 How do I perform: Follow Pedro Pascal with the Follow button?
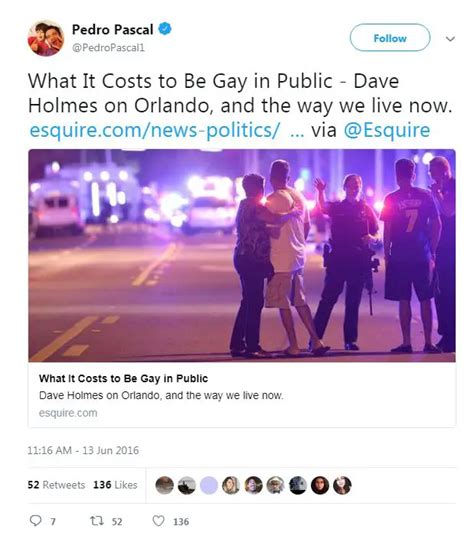pos(390,38)
